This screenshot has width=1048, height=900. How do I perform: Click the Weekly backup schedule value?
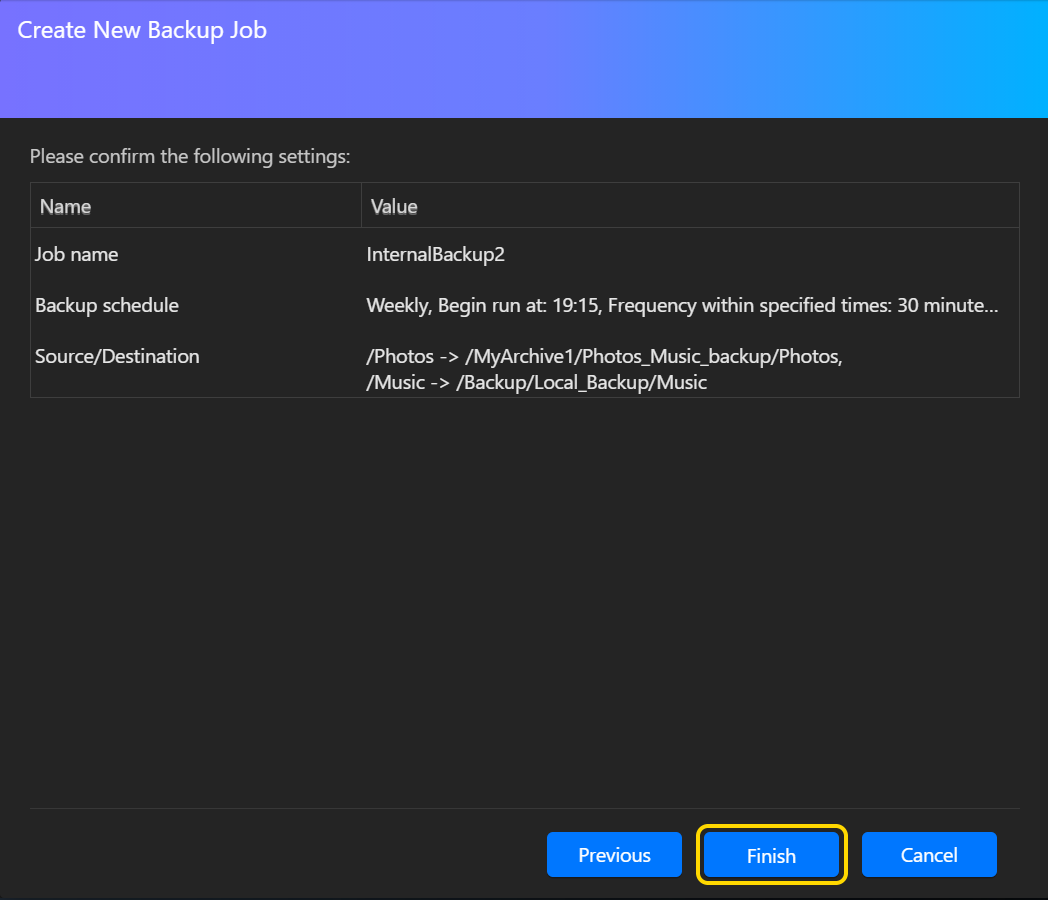397,305
